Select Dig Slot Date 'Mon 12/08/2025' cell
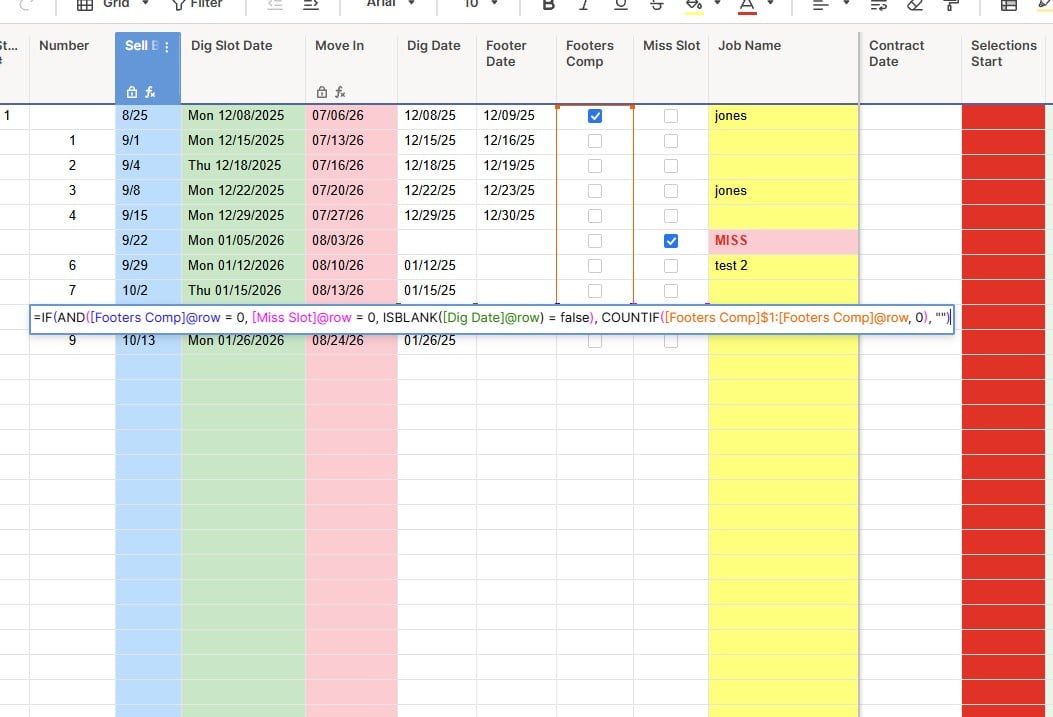Viewport: 1053px width, 717px height. click(243, 115)
